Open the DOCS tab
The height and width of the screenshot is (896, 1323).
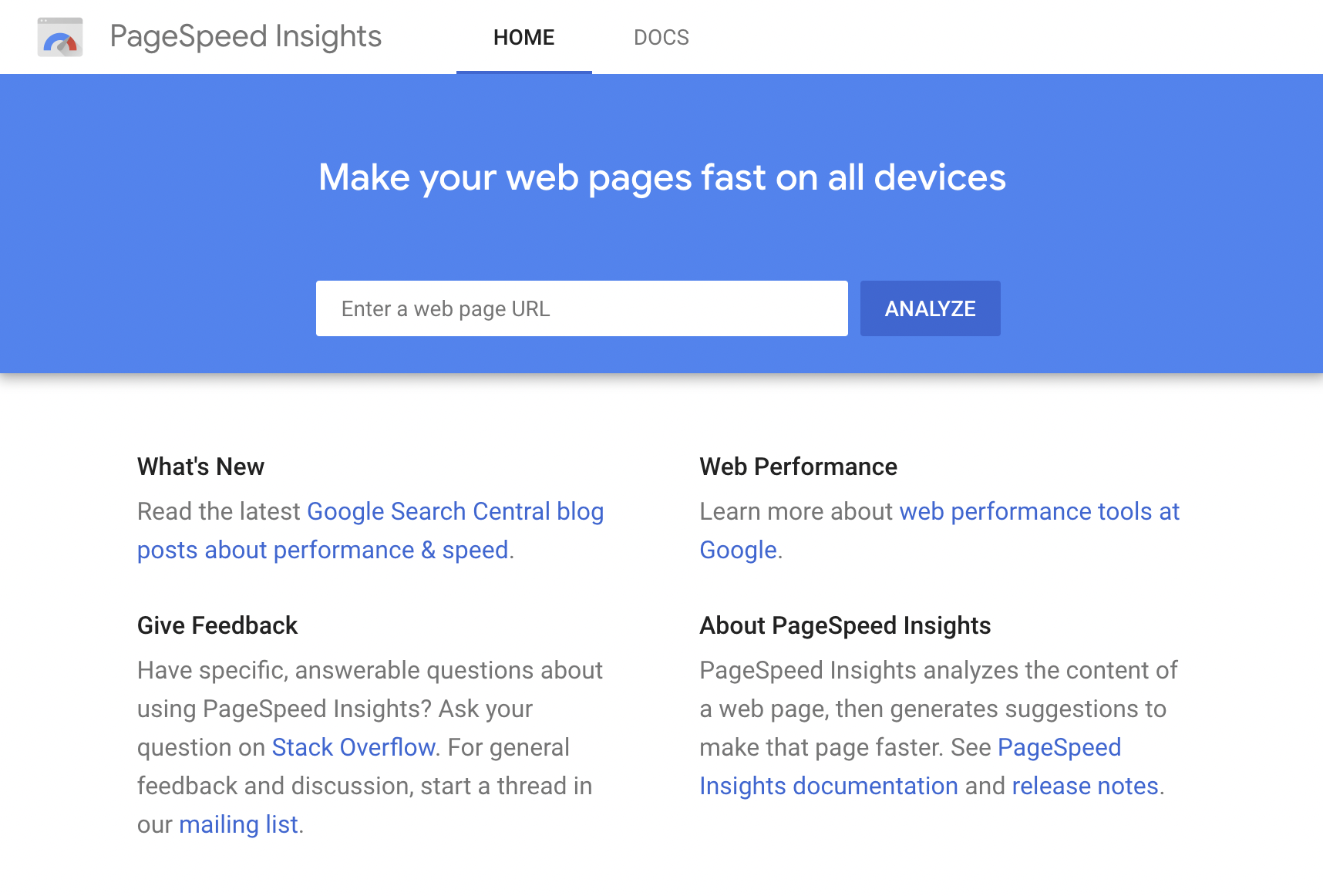click(x=661, y=37)
